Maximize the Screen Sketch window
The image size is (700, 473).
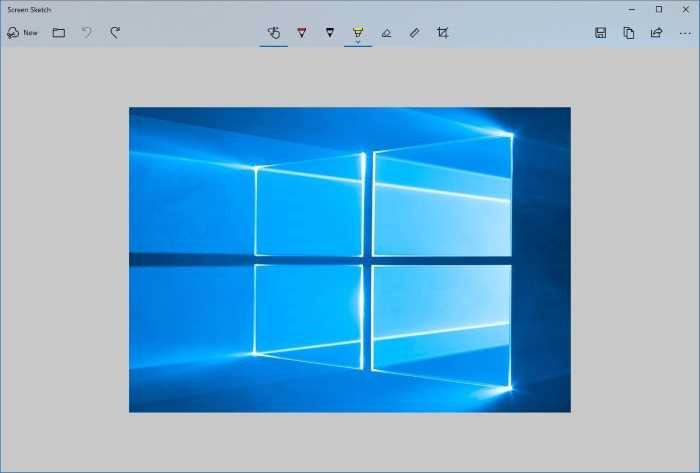[658, 9]
